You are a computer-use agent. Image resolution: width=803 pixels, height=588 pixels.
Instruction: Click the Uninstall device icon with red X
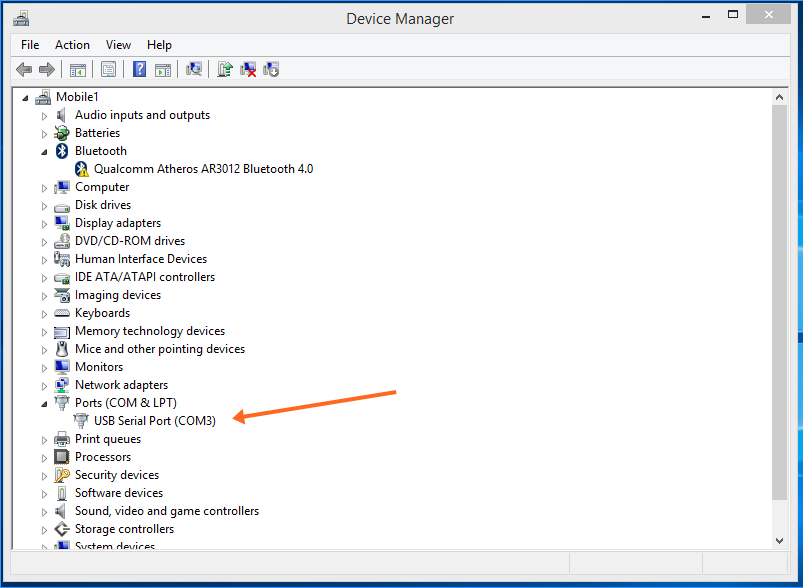[248, 69]
